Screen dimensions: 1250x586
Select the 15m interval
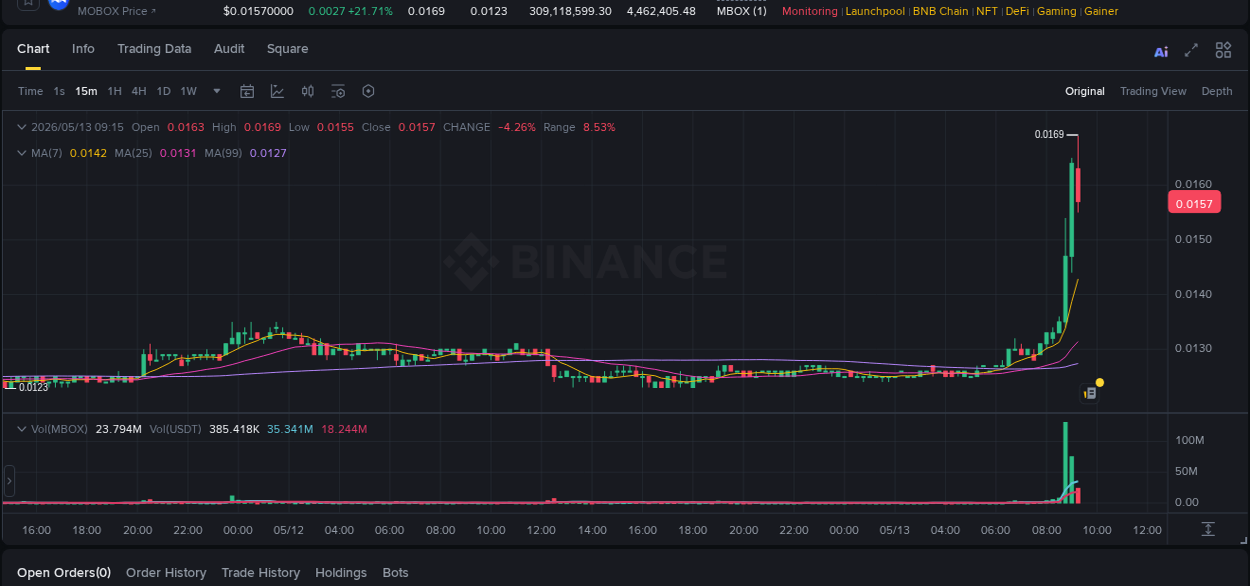pos(86,91)
